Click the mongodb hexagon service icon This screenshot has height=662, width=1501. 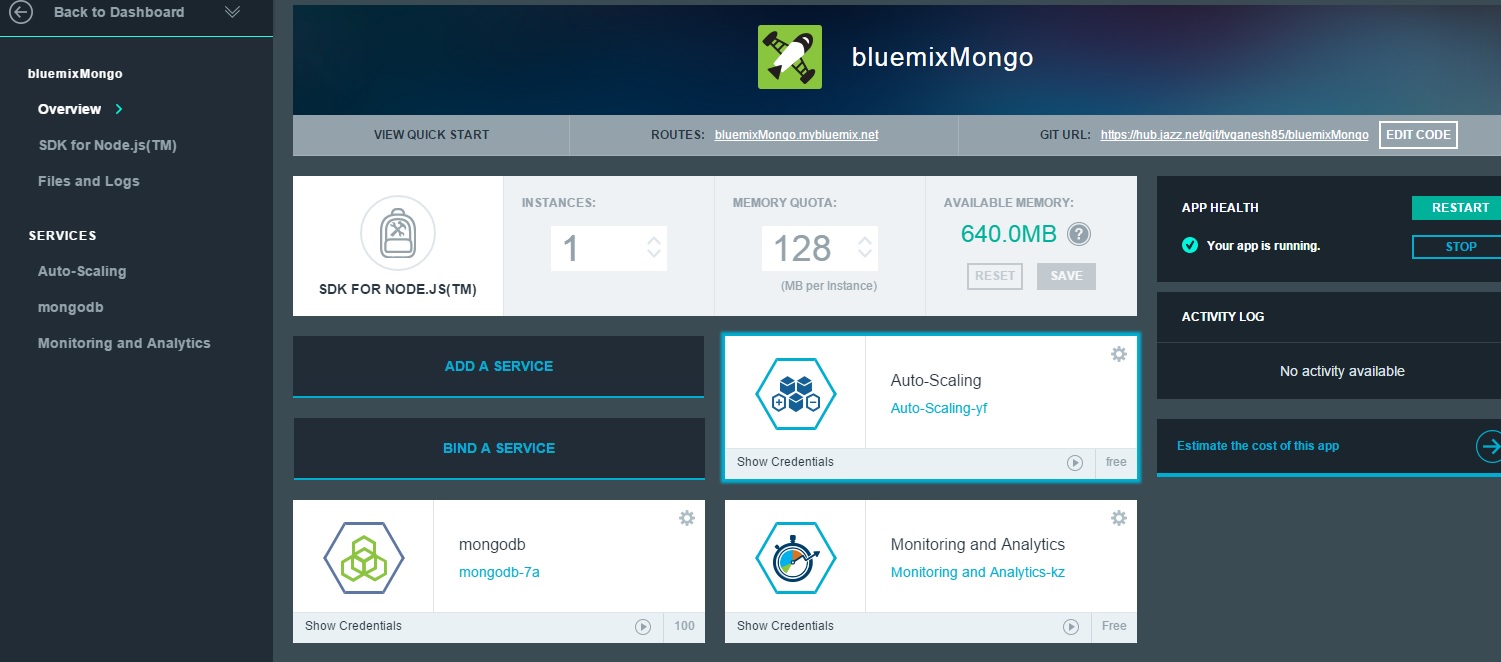363,558
